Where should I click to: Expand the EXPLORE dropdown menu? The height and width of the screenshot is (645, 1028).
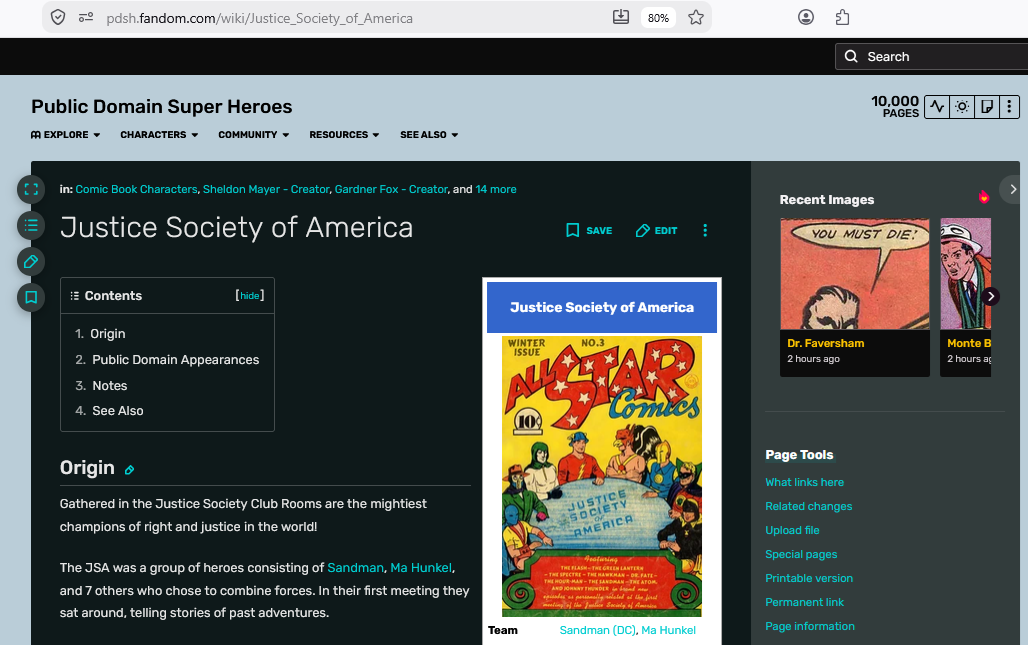click(x=66, y=134)
